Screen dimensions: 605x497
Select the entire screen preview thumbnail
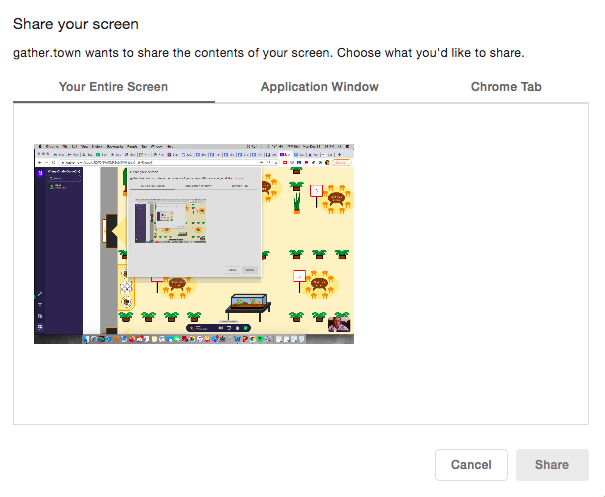(194, 244)
